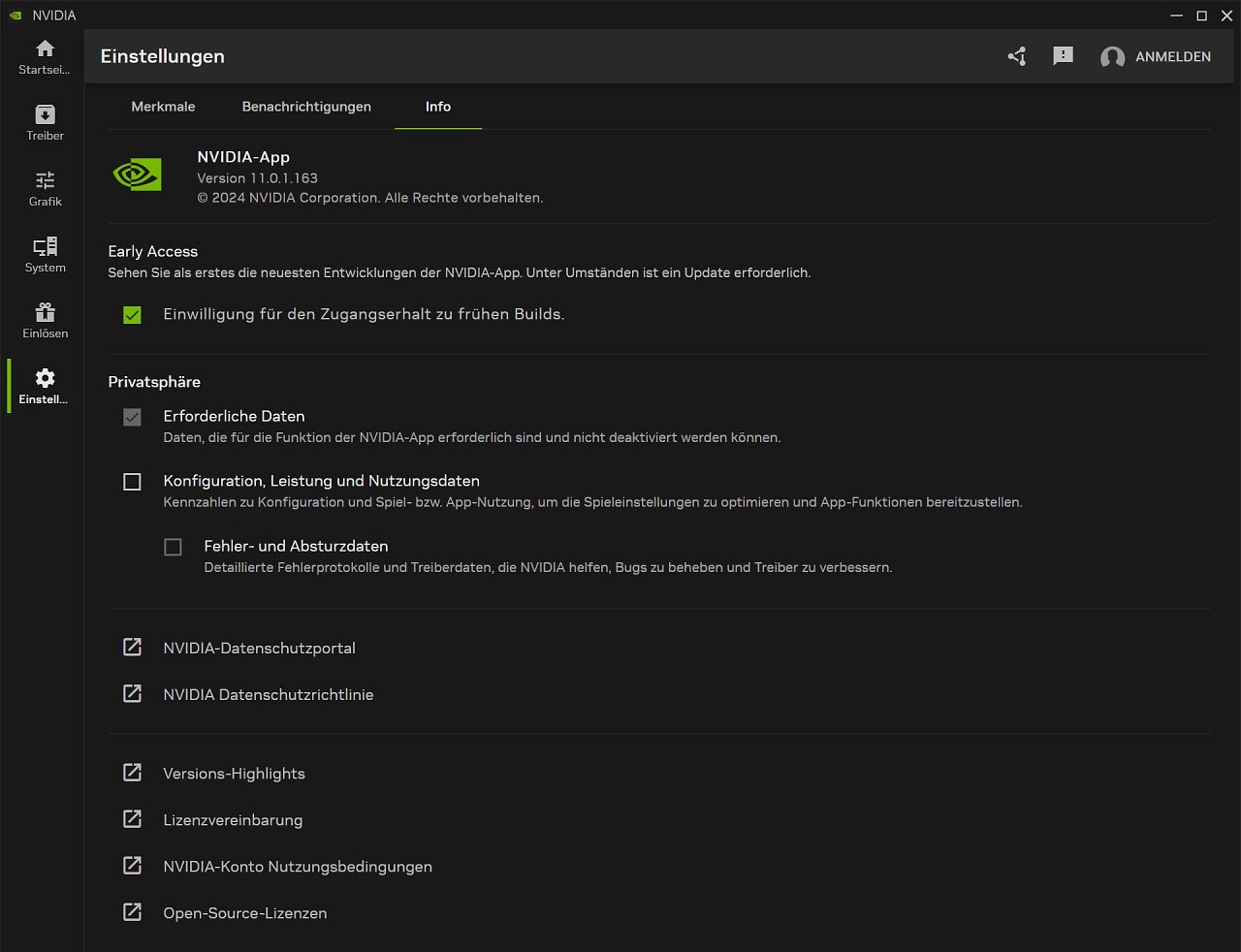Click the copyright 2024 NVIDIA Corporation text
The image size is (1241, 952).
tap(370, 198)
